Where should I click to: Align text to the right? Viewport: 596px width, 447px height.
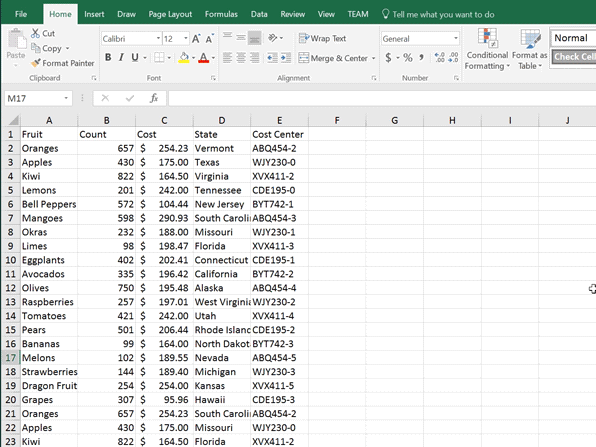(254, 58)
